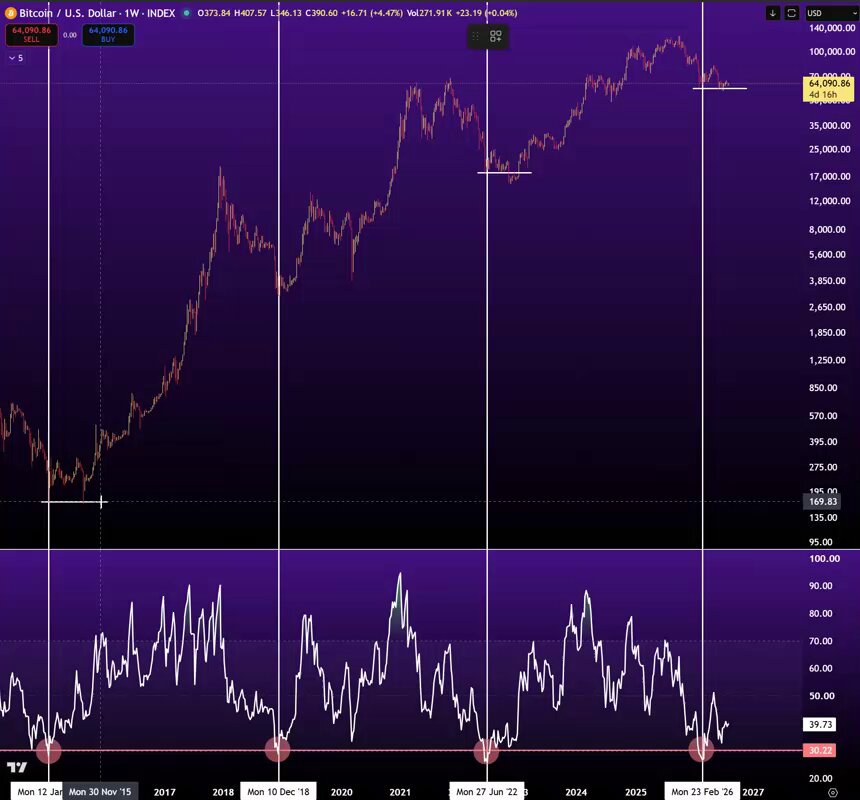860x800 pixels.
Task: Click the 2020 label on time axis
Action: pos(342,792)
